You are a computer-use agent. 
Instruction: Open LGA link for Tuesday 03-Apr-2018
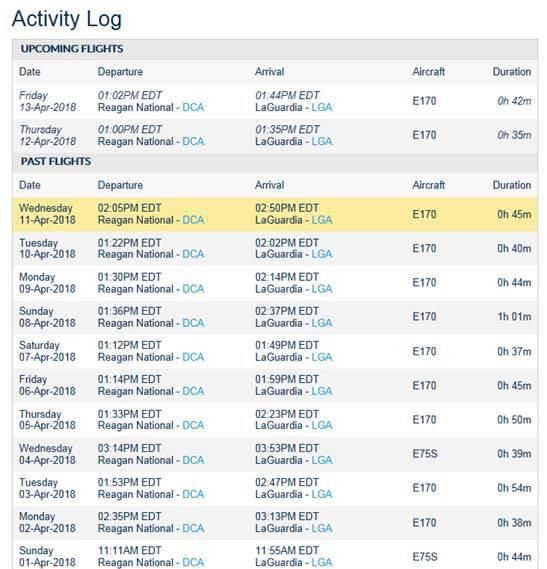click(322, 494)
